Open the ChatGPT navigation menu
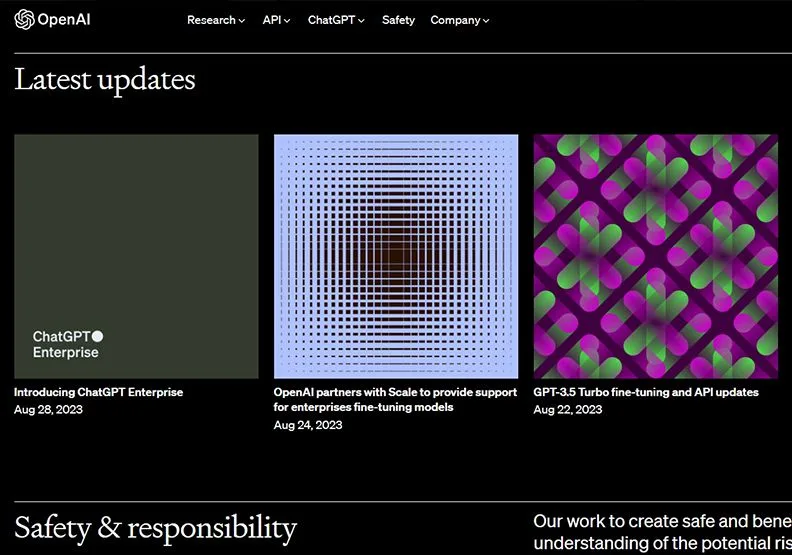792x555 pixels. pyautogui.click(x=336, y=20)
